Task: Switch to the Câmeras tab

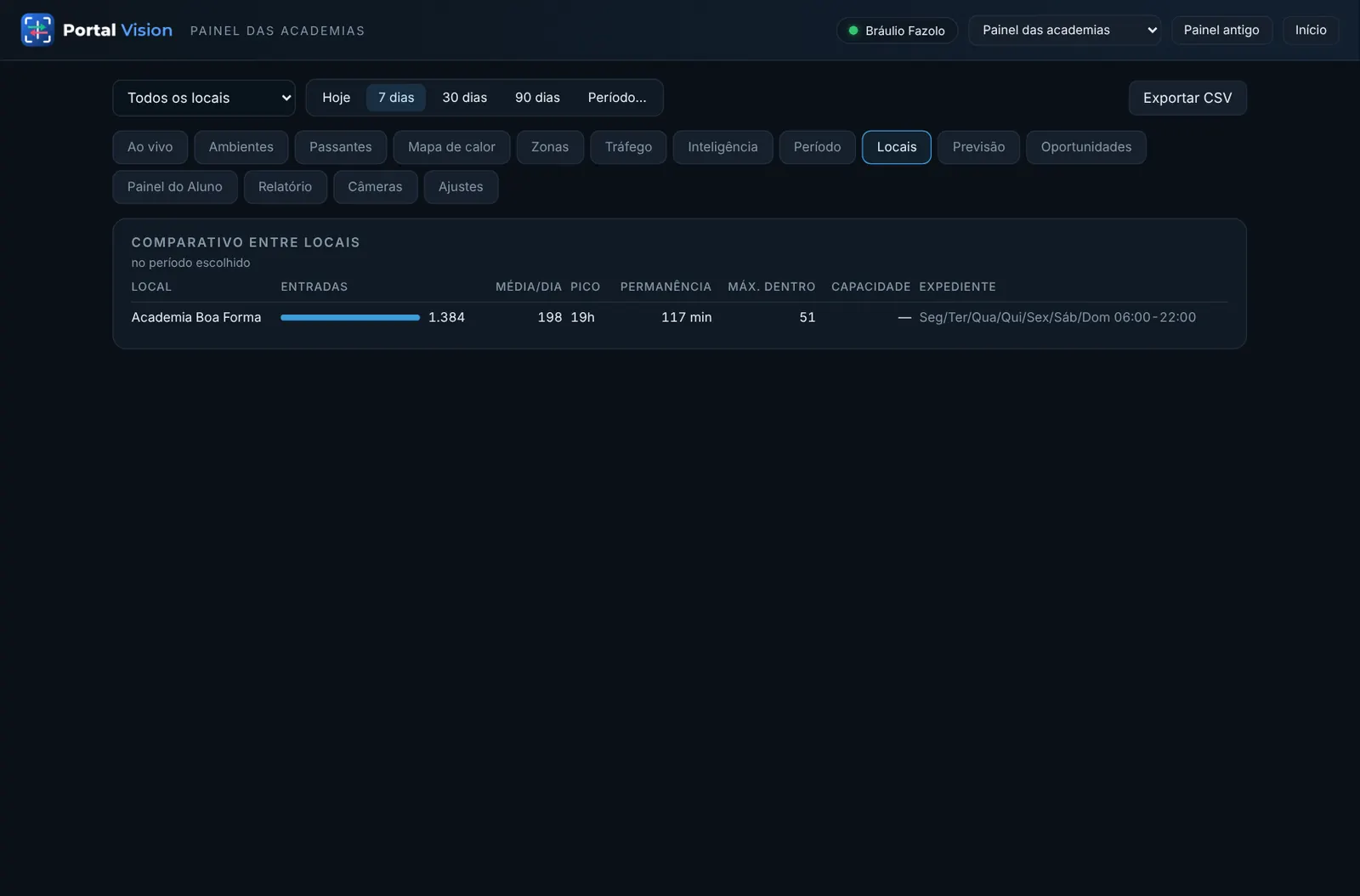Action: click(375, 187)
